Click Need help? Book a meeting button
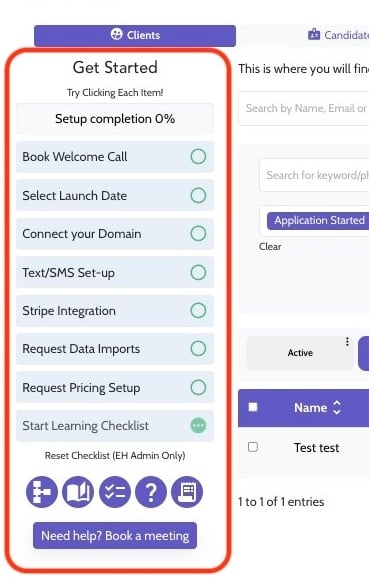This screenshot has width=369, height=584. 115,536
